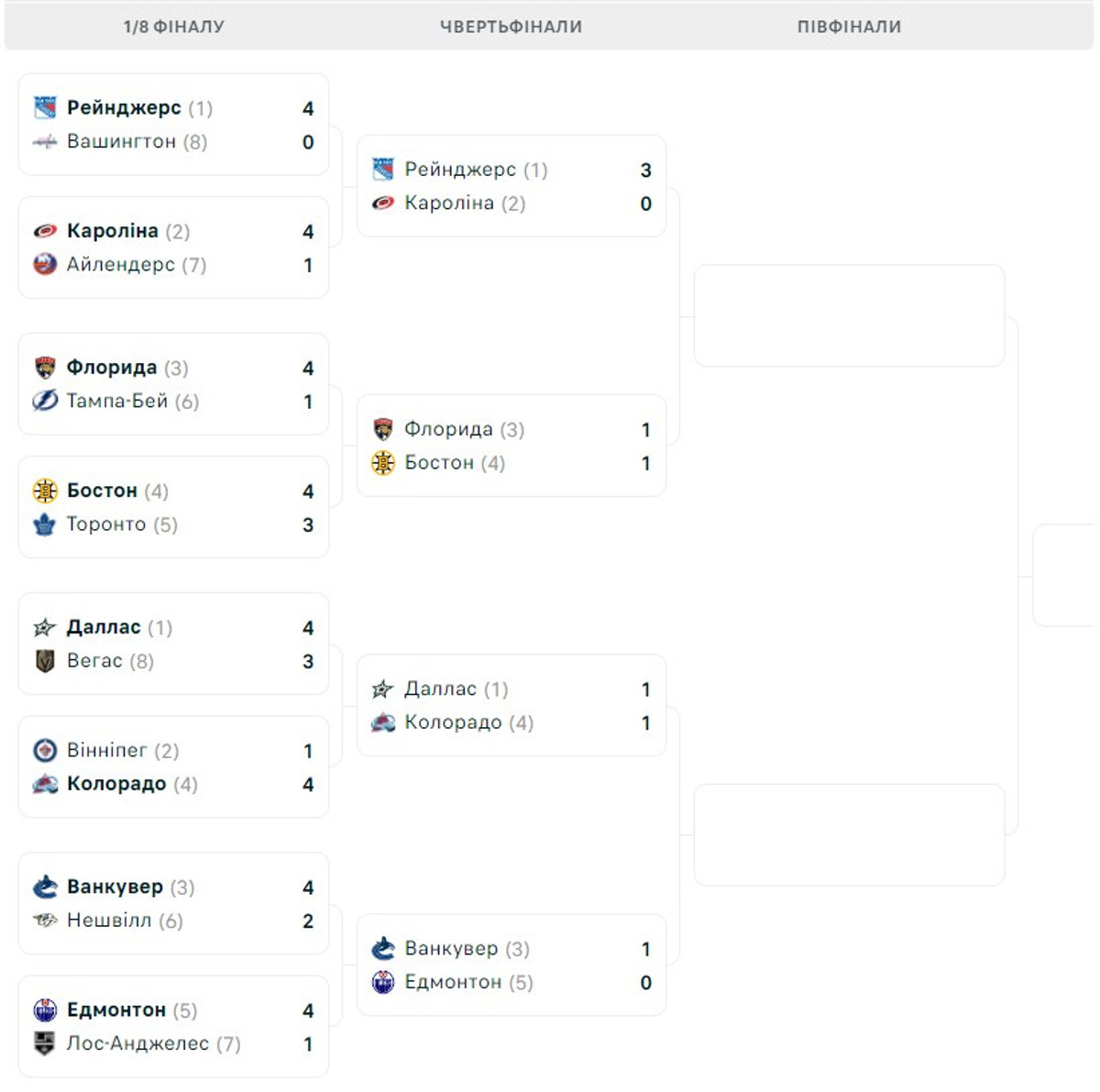Click the Los Angeles Kings logo
The image size is (1100, 1092).
[45, 1043]
